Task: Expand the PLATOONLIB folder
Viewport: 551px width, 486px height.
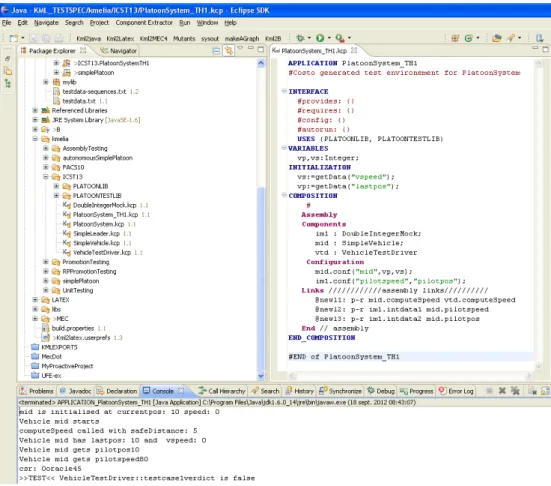Action: click(x=56, y=186)
